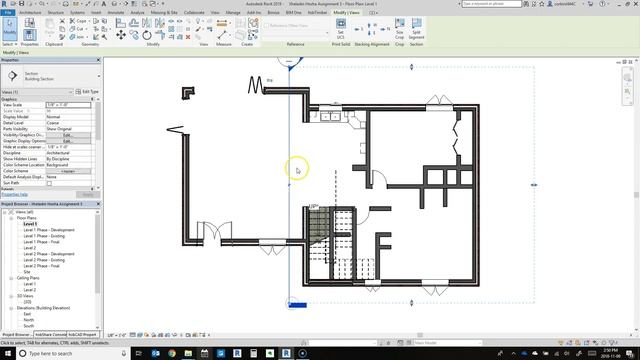Select the North elevation view

[29, 320]
